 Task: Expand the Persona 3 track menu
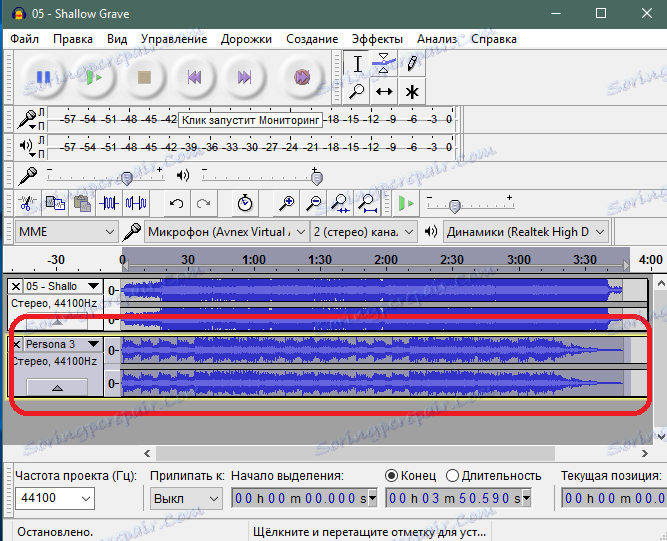(x=93, y=344)
